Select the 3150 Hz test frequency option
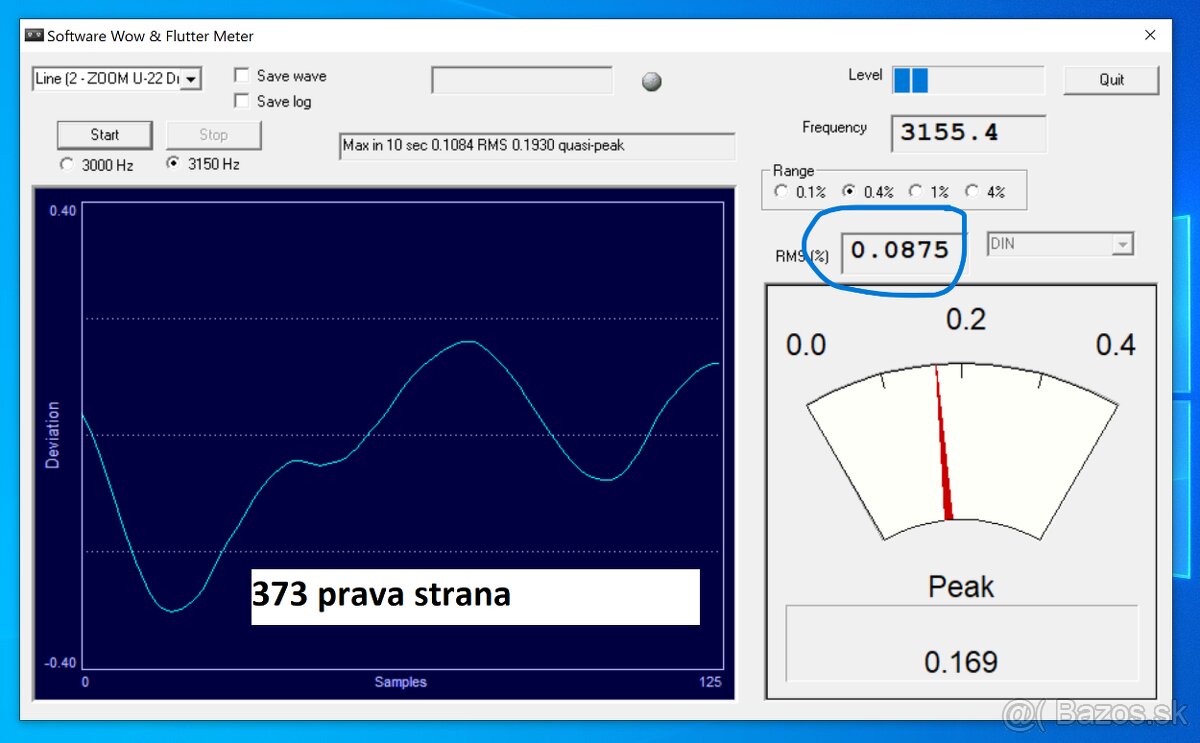The width and height of the screenshot is (1200, 743). coord(173,164)
